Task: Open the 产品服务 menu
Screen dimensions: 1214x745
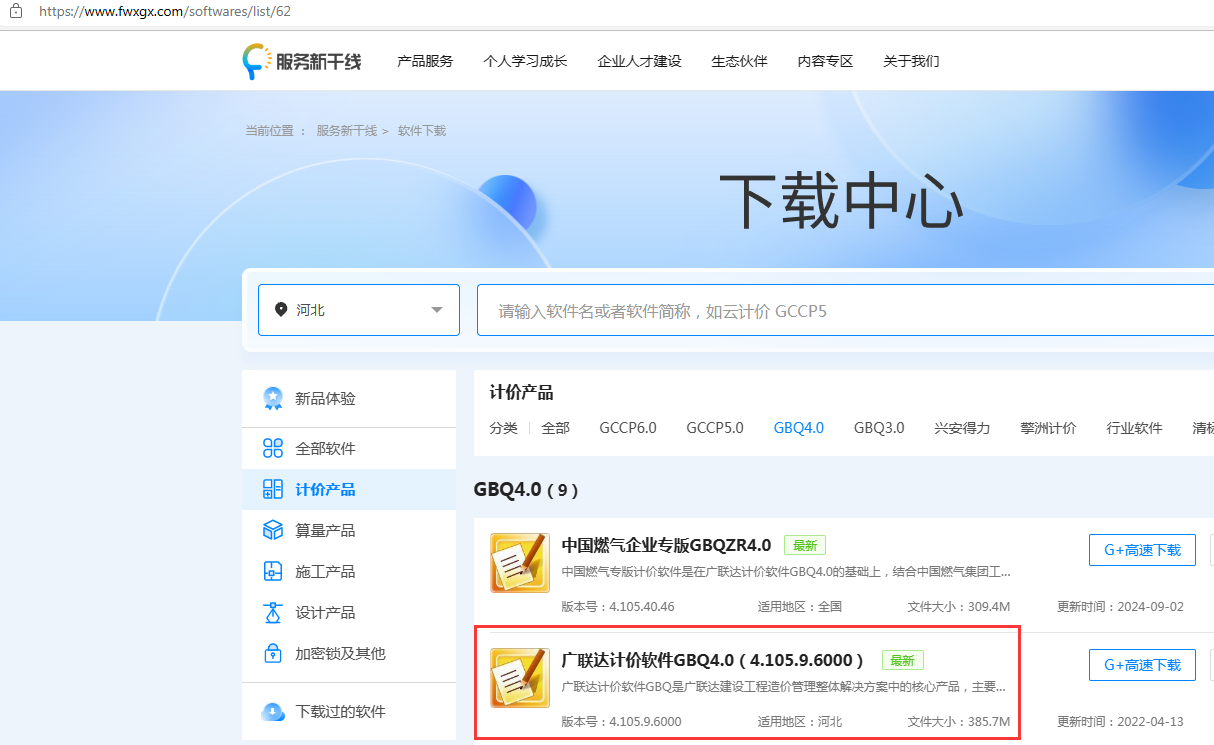Action: click(x=425, y=61)
